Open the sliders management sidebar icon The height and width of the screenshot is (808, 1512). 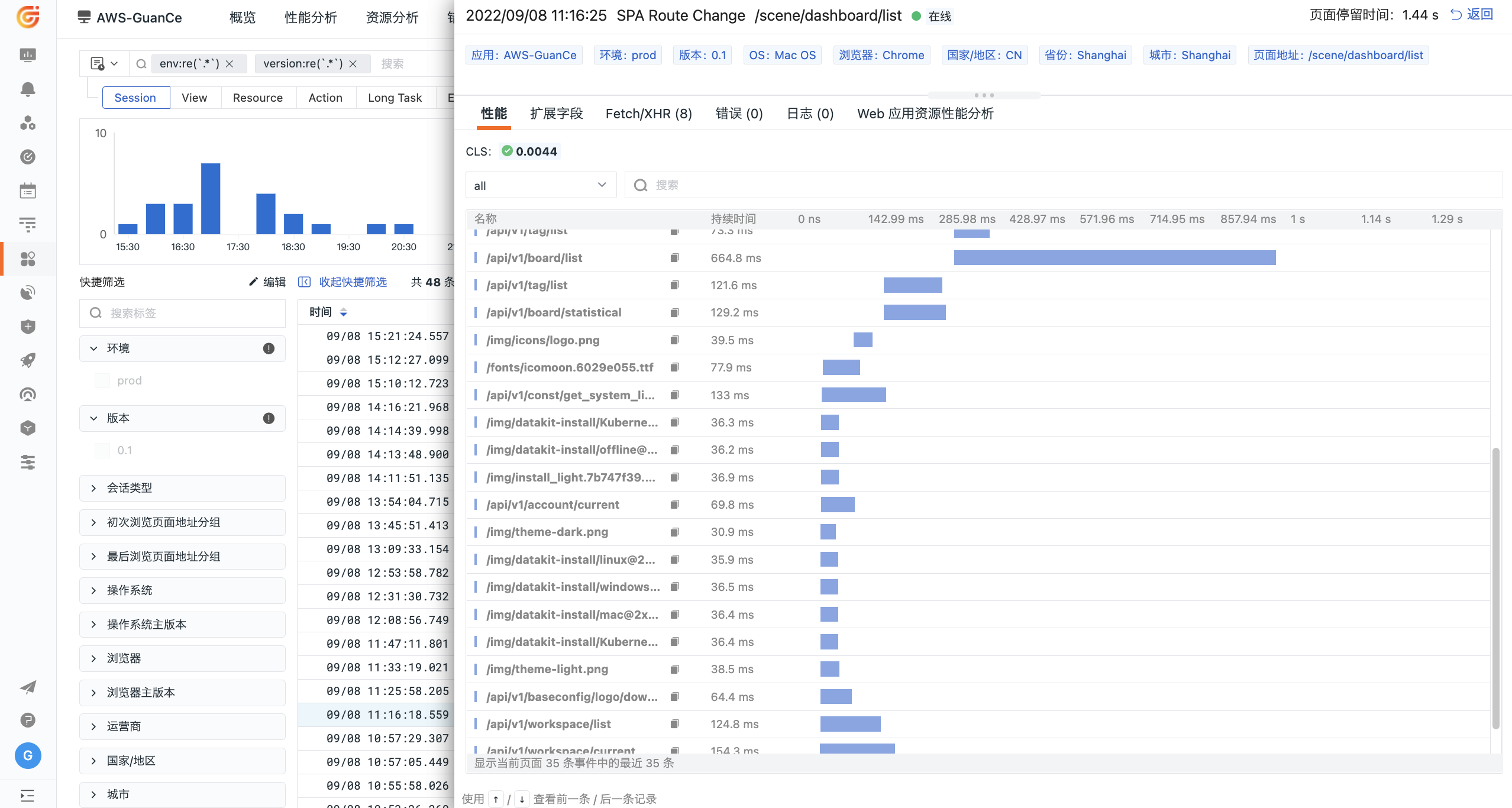click(28, 462)
